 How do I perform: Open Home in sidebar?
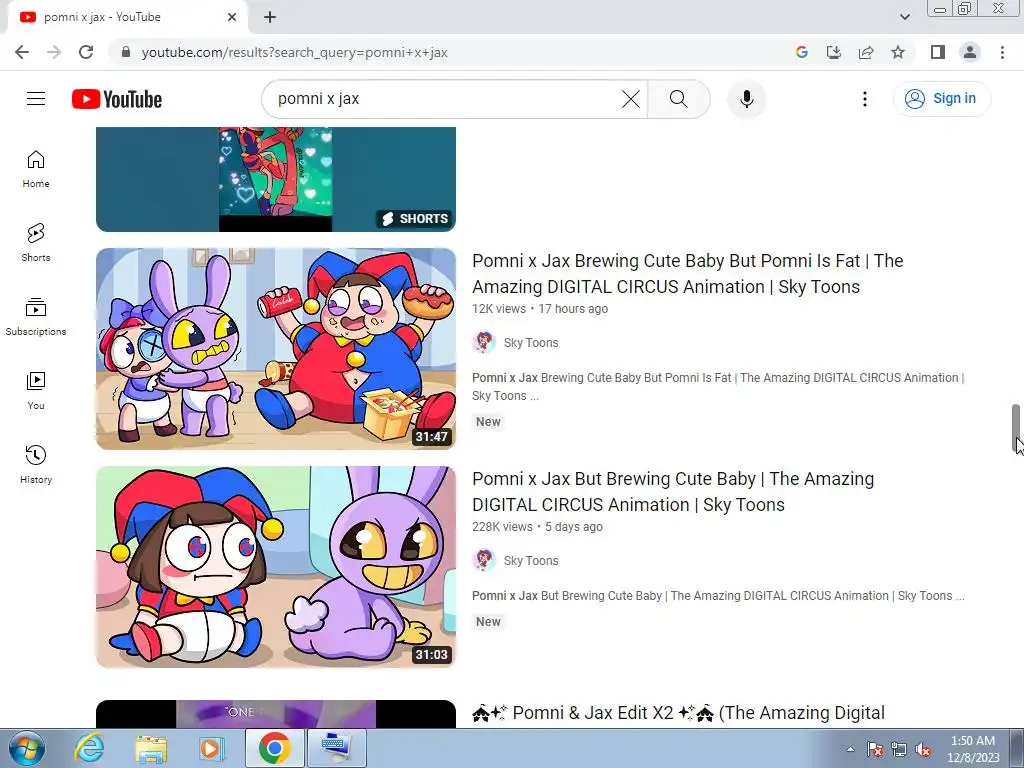(x=36, y=169)
